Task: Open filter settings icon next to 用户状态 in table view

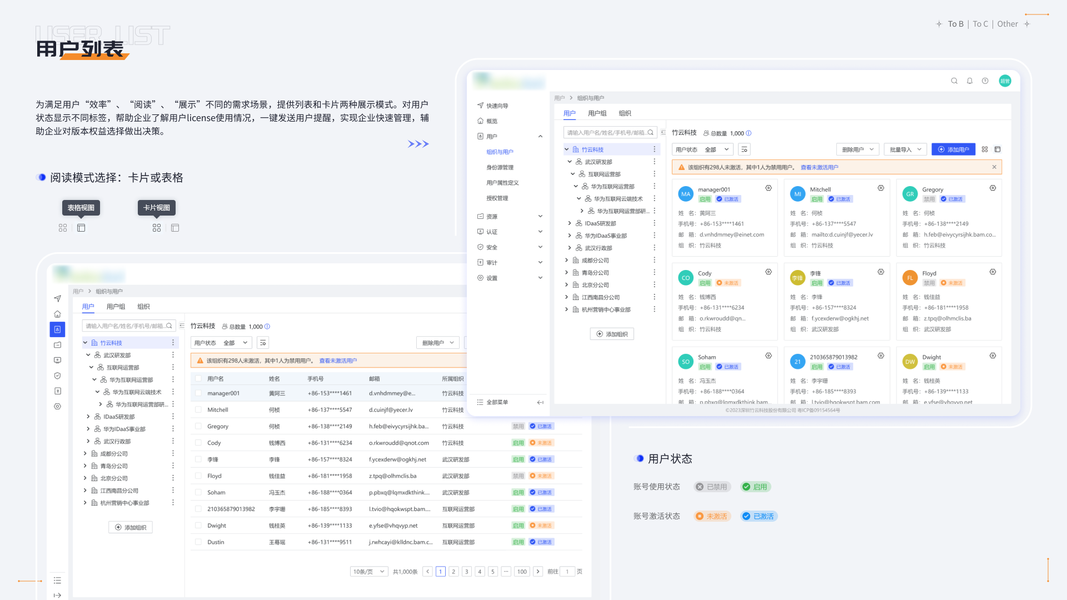Action: coord(263,343)
